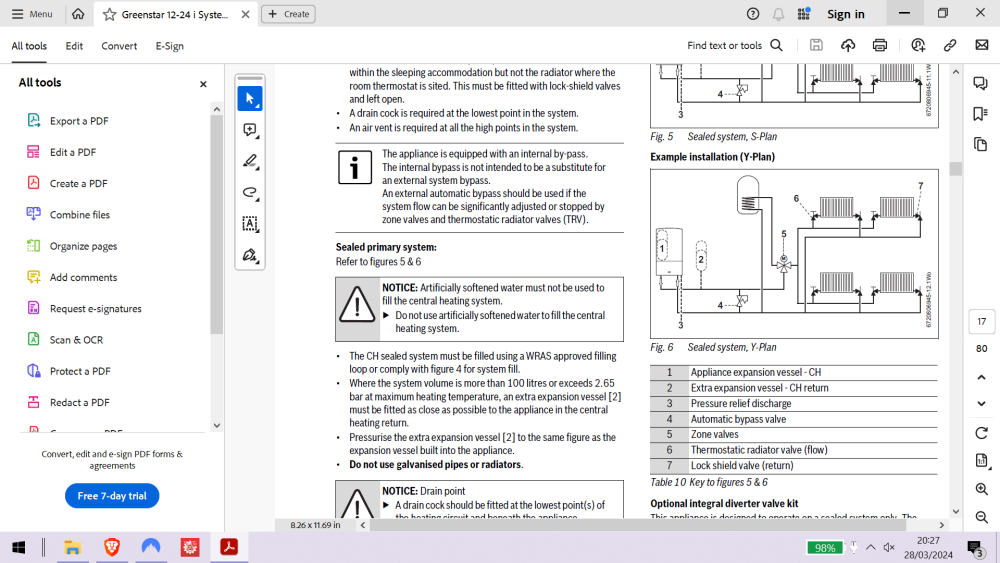The image size is (1000, 563).
Task: Select the fill and sign pen tool
Action: point(249,255)
